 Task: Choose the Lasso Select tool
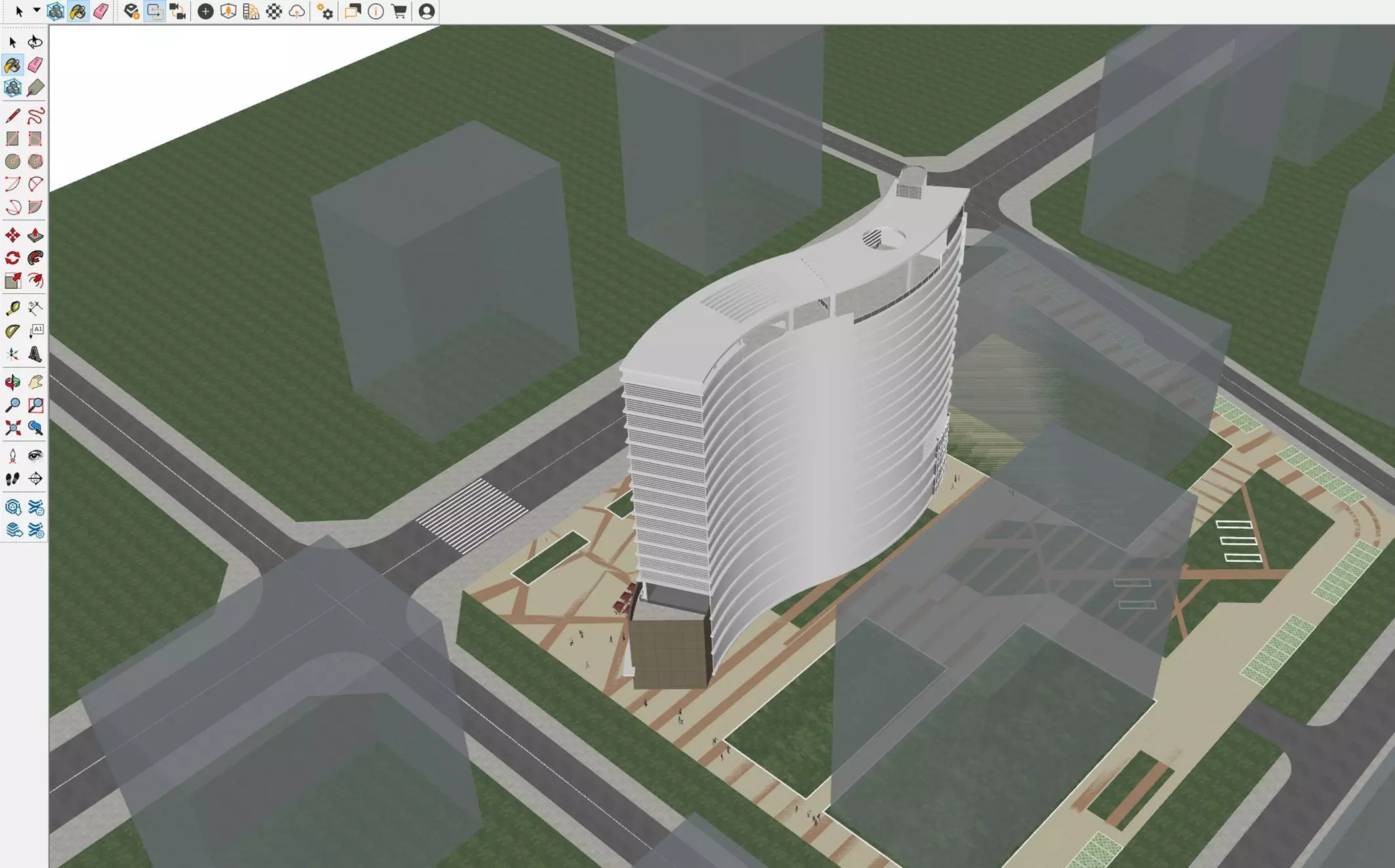35,43
